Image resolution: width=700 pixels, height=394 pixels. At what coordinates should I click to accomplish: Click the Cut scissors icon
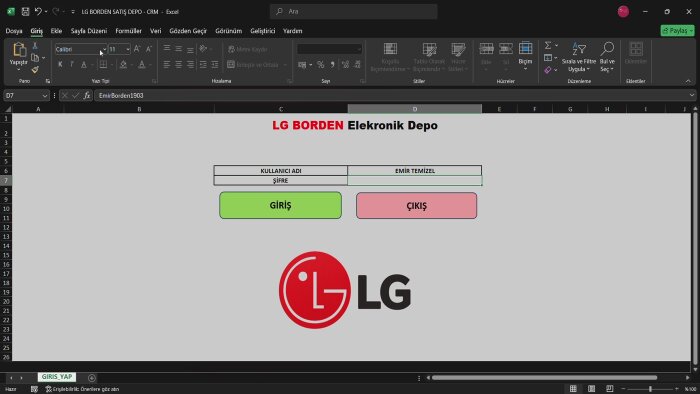35,46
